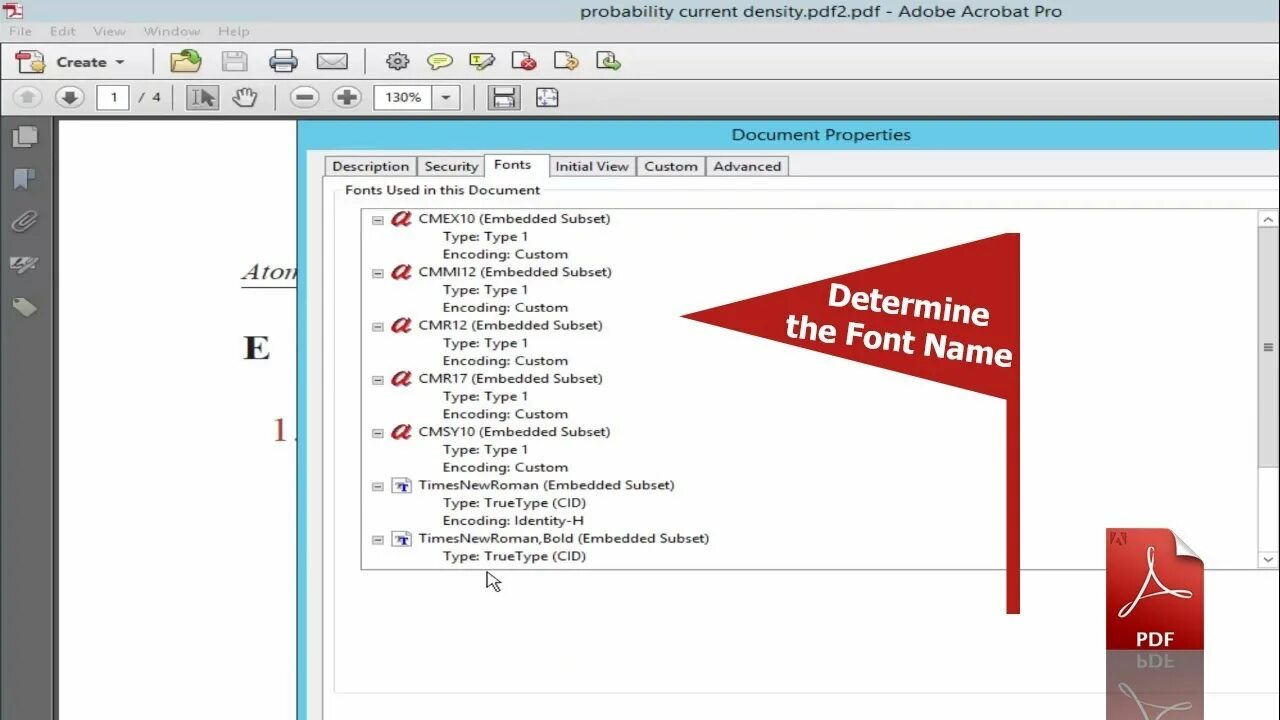Select TimesNewRoman (Embedded Subset) row
Image resolution: width=1280 pixels, height=720 pixels.
(x=546, y=485)
